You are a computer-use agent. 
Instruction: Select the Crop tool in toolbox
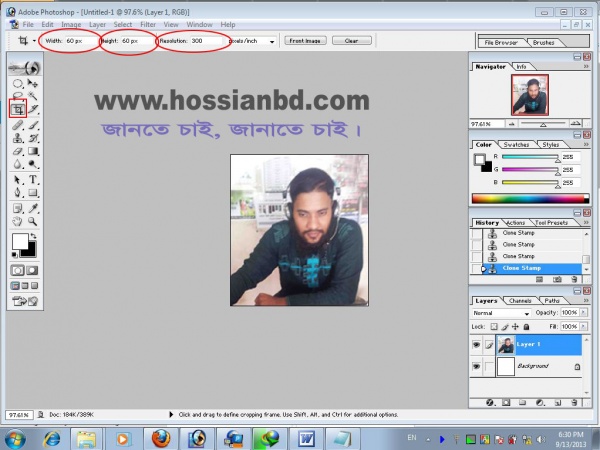(18, 109)
